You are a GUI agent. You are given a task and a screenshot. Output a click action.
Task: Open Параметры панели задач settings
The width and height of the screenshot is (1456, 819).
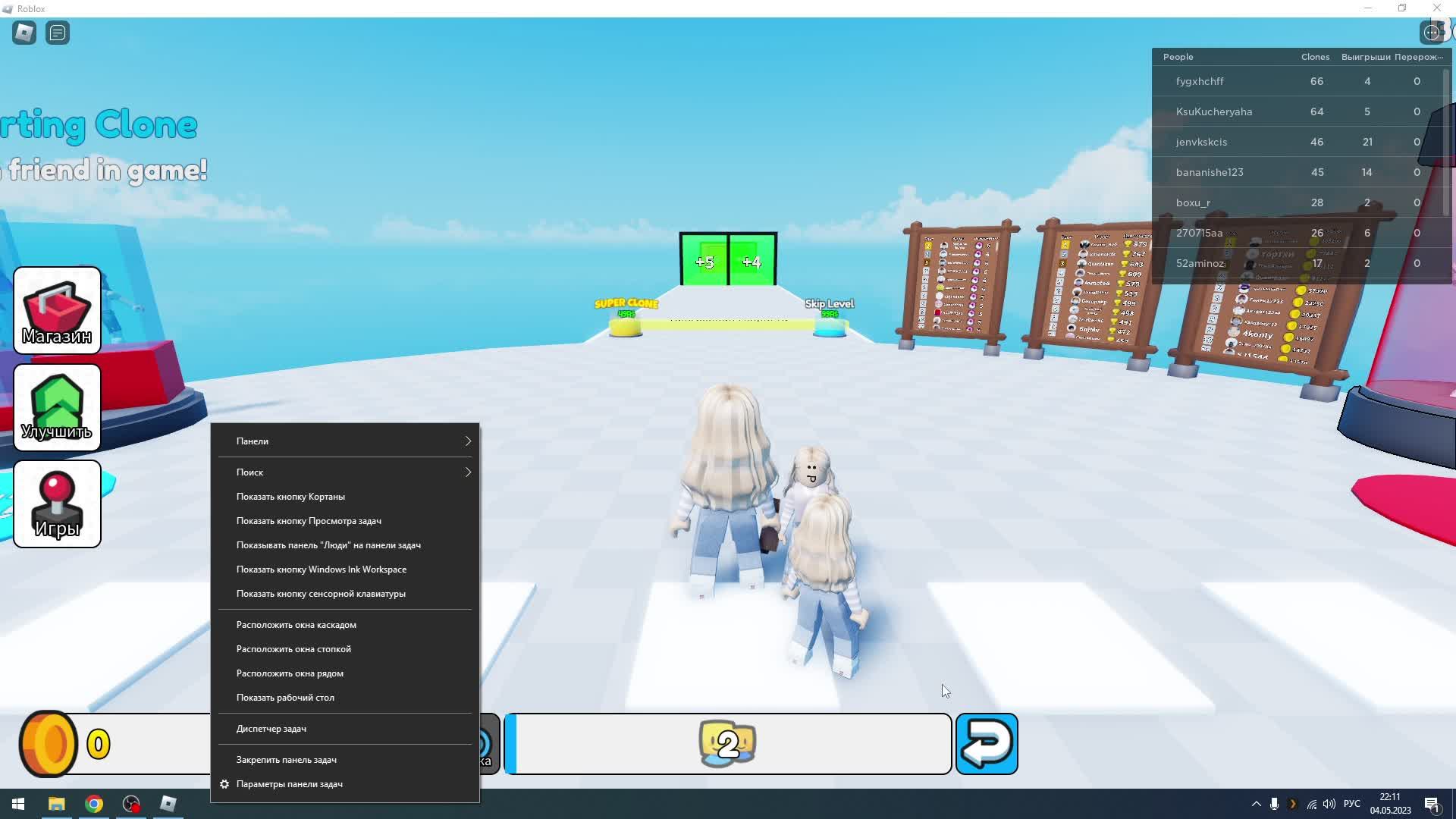coord(289,784)
